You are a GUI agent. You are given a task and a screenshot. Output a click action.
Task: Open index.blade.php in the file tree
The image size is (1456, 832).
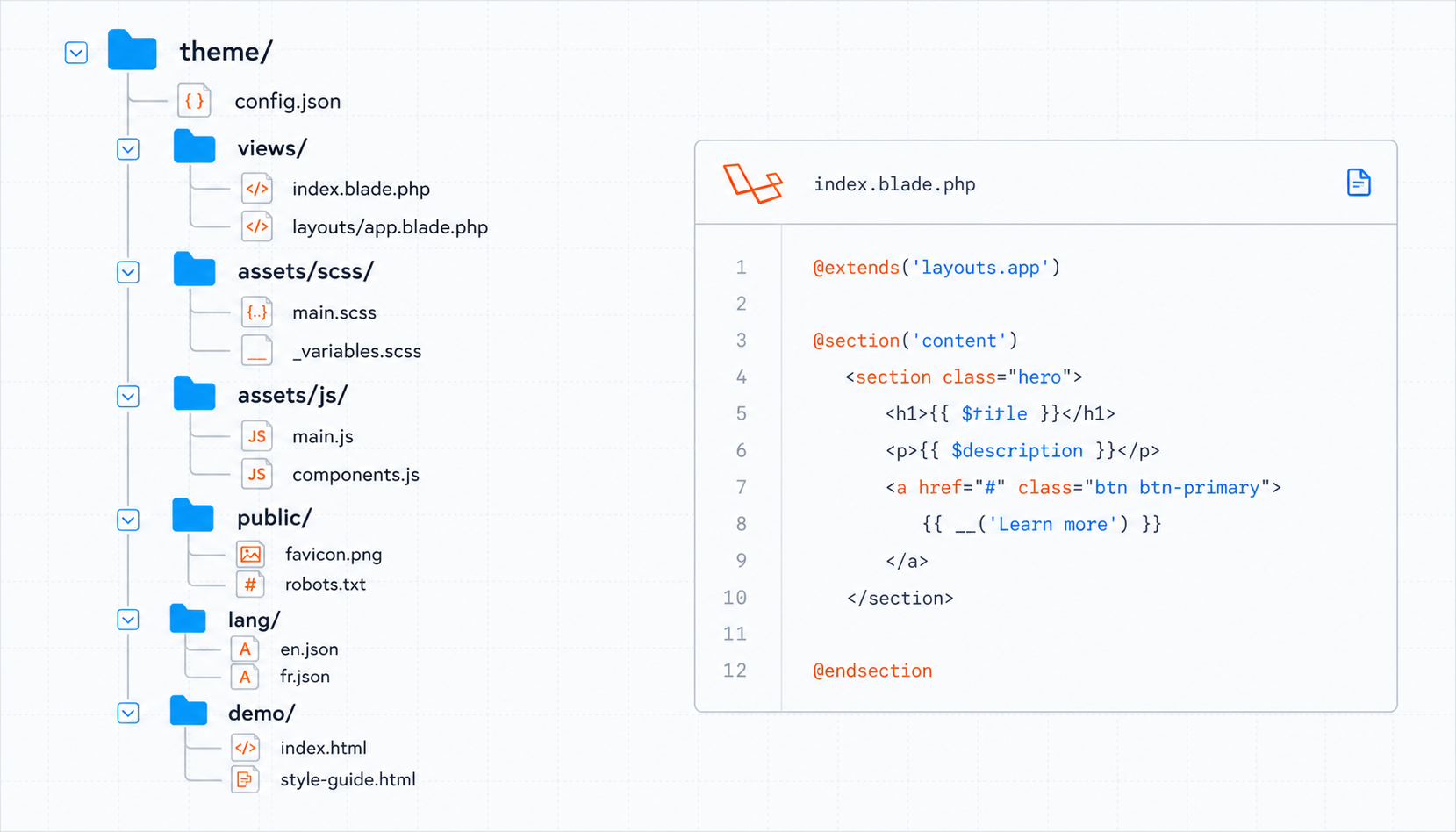click(361, 190)
